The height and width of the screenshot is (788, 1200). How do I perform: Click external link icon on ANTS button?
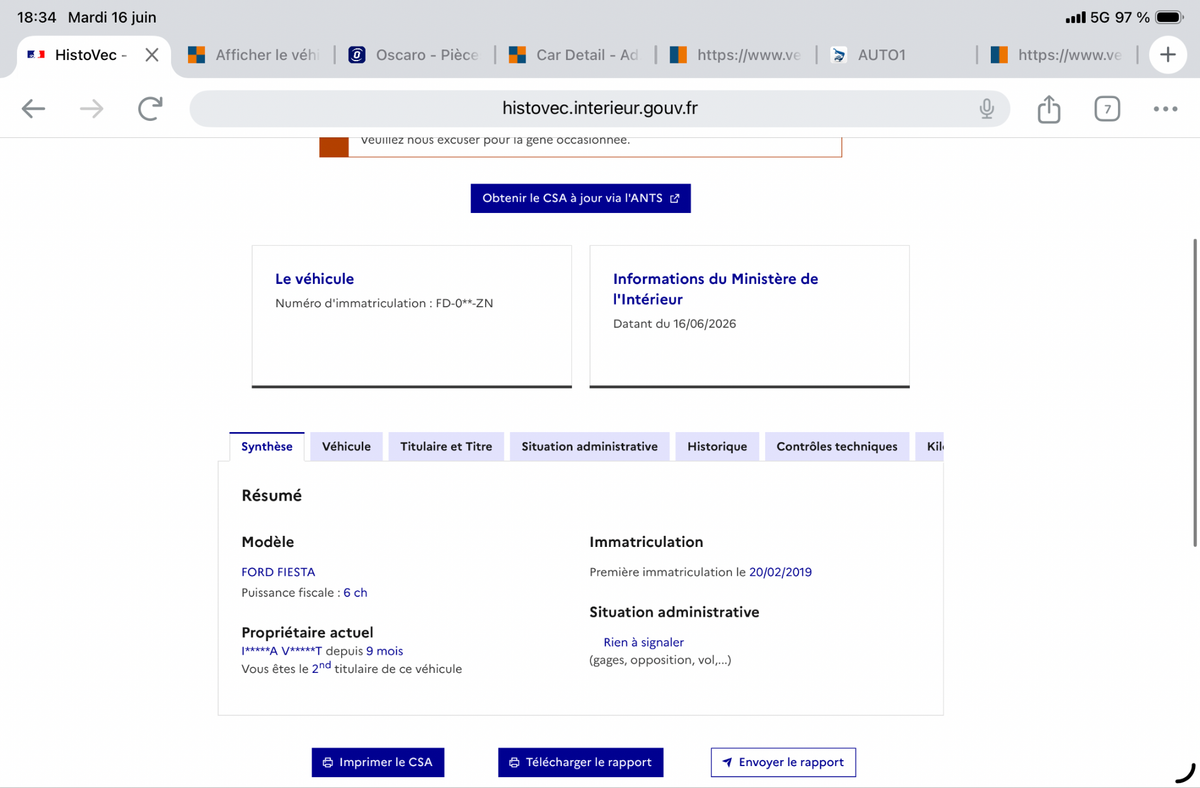point(675,198)
